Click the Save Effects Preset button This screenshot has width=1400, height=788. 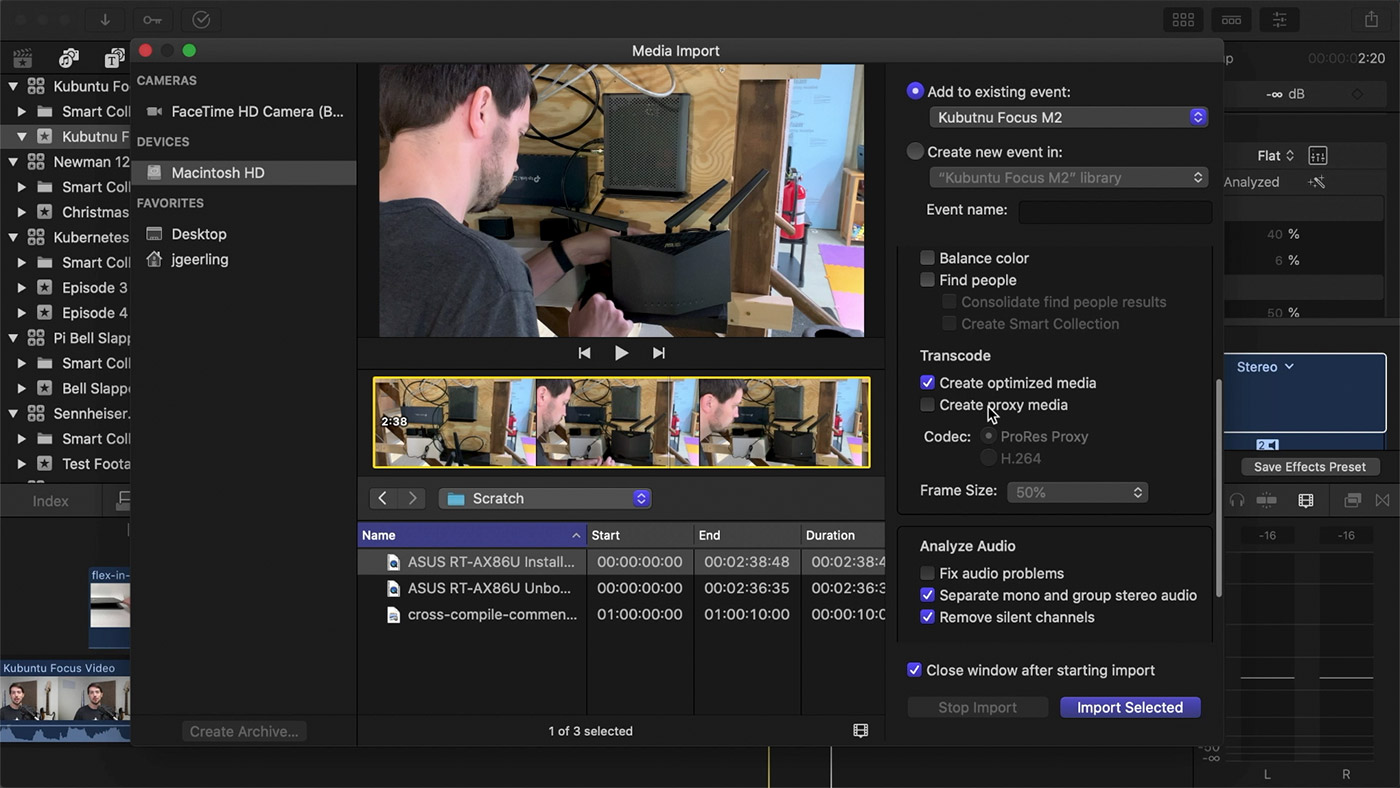click(1309, 467)
